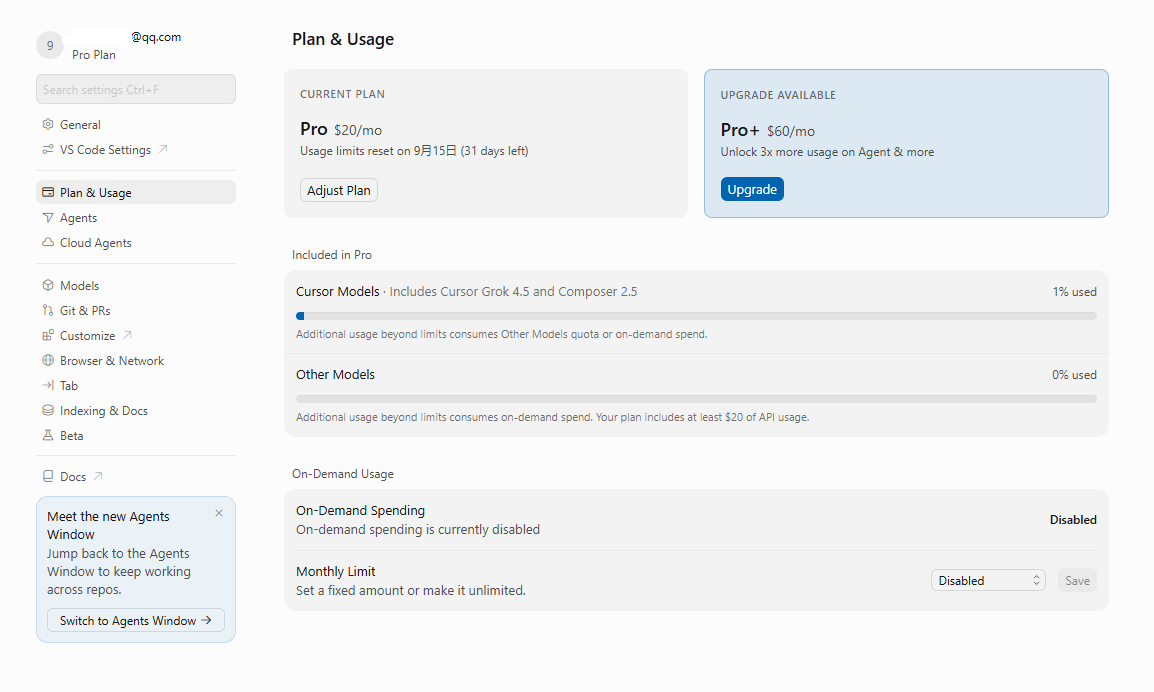
Task: Click the account avatar circle showing 9
Action: click(50, 46)
